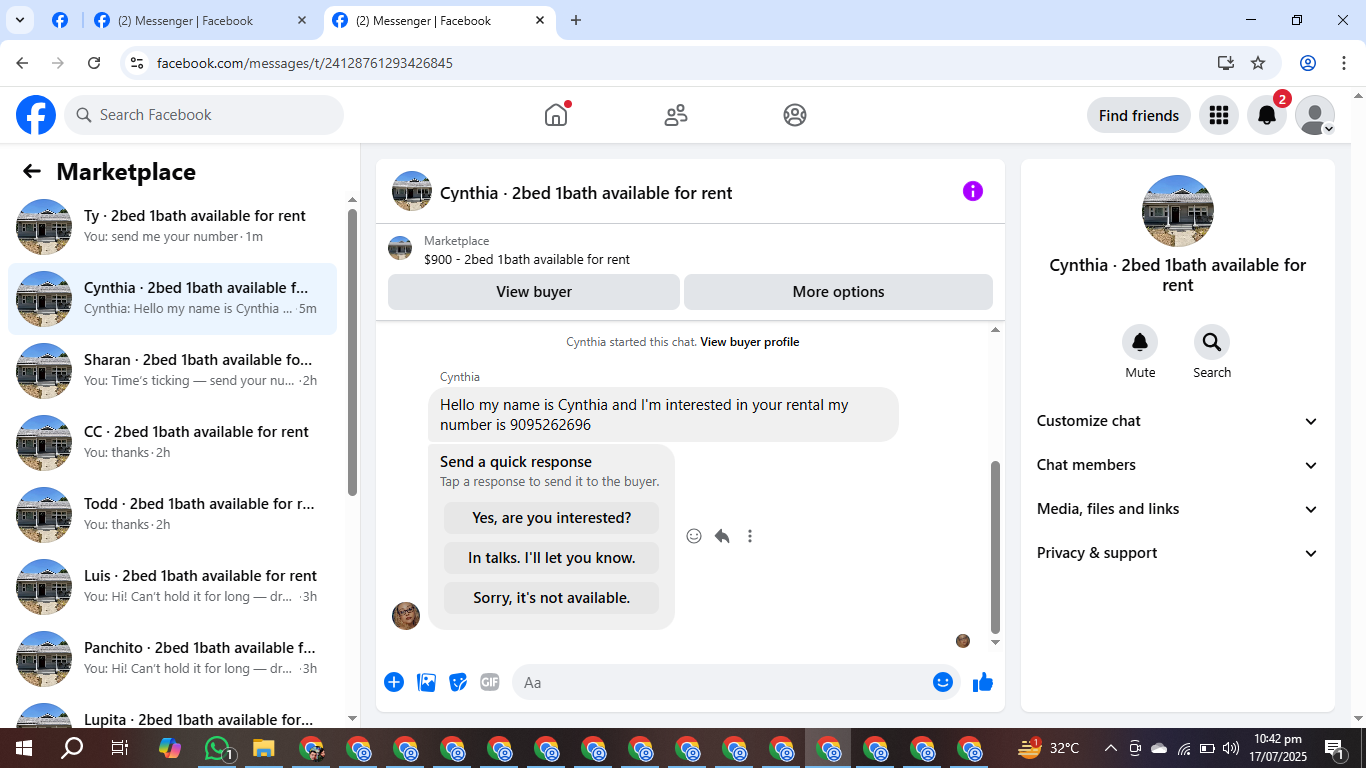1366x768 pixels.
Task: Open the Sharan conversation
Action: click(x=172, y=371)
